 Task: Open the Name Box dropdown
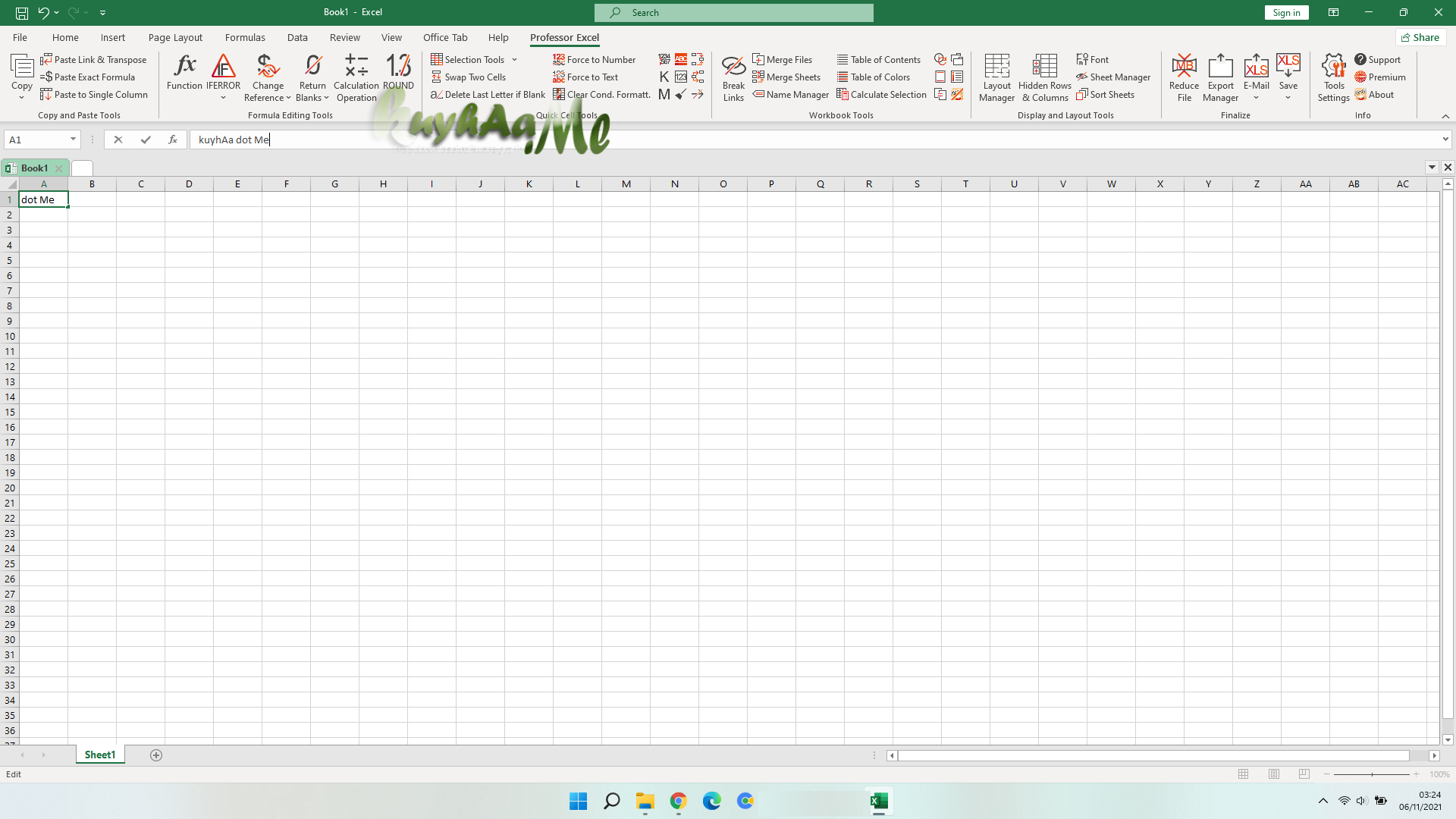[73, 140]
